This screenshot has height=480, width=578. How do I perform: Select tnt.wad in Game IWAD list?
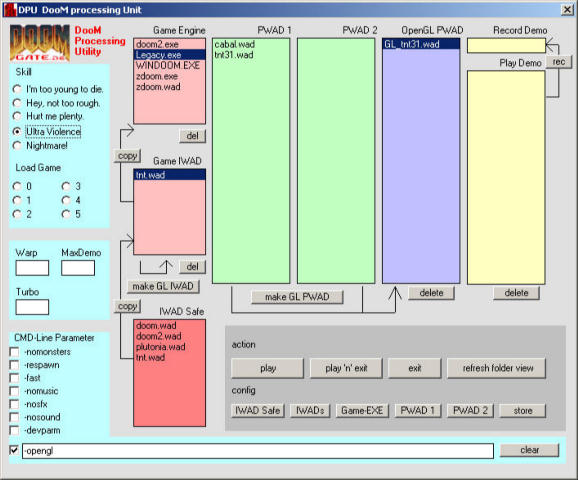point(170,175)
